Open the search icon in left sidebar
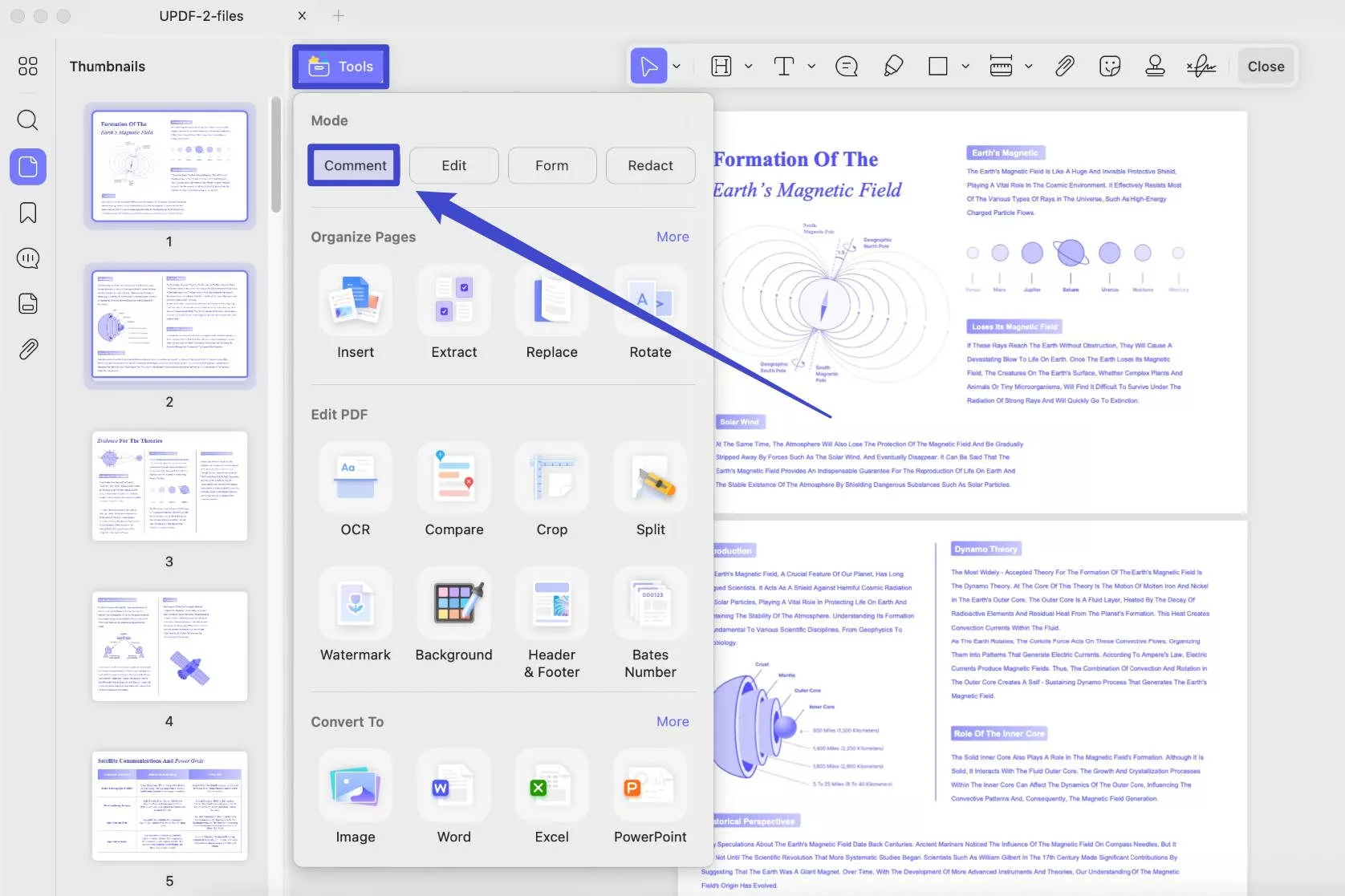The width and height of the screenshot is (1345, 896). pyautogui.click(x=28, y=120)
